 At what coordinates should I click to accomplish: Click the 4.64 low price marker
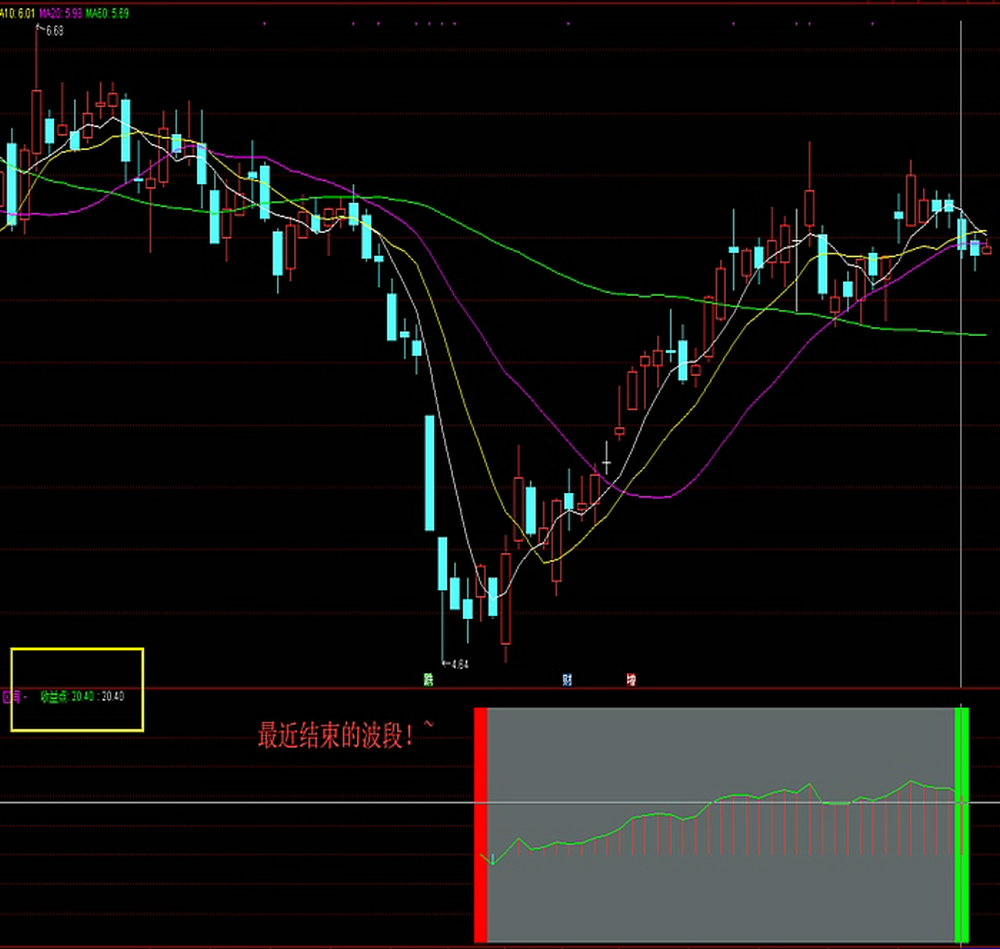(x=459, y=664)
